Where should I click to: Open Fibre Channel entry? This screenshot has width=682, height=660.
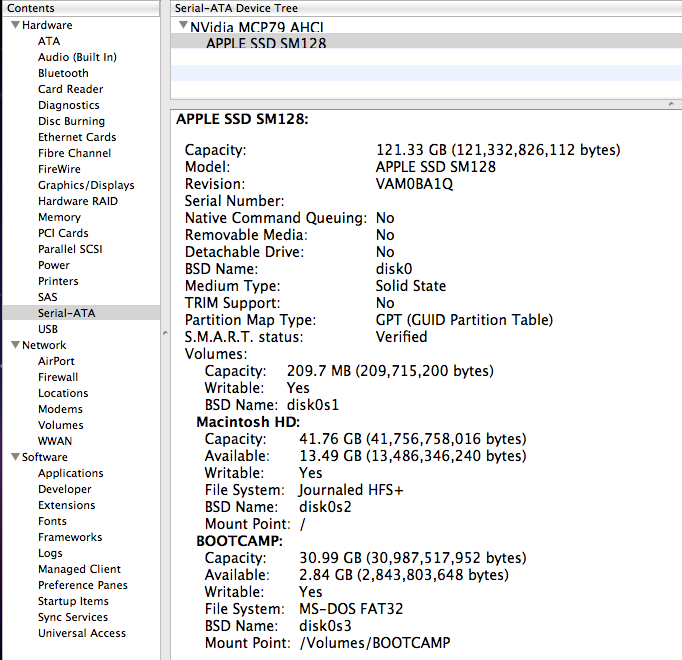(74, 153)
